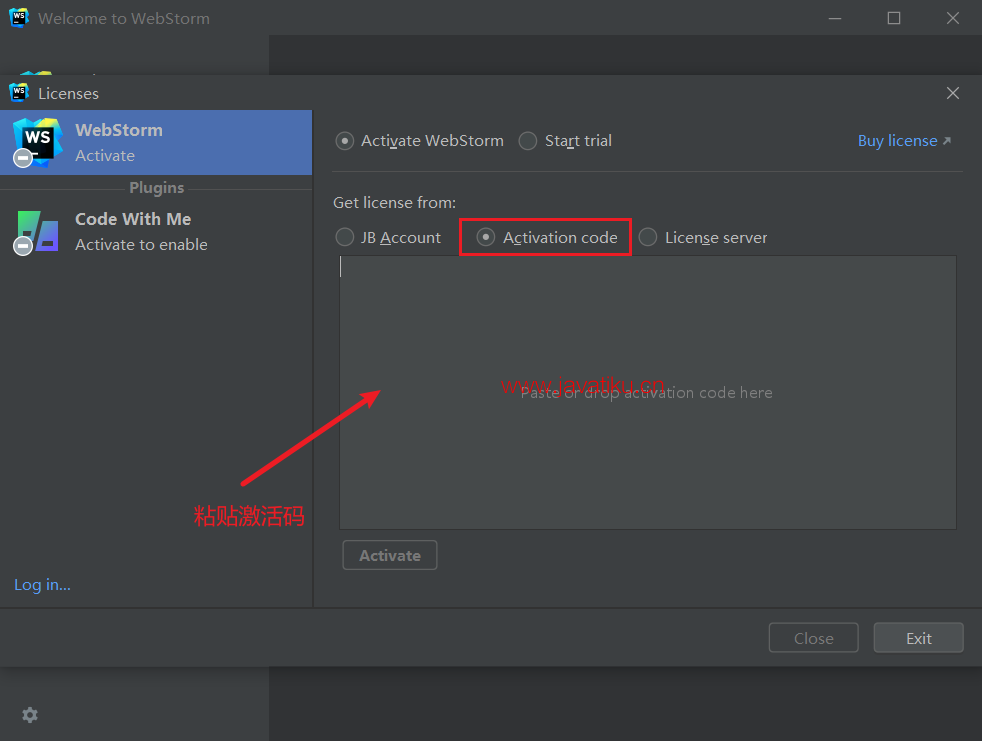
Task: Choose License server option
Action: pos(648,237)
